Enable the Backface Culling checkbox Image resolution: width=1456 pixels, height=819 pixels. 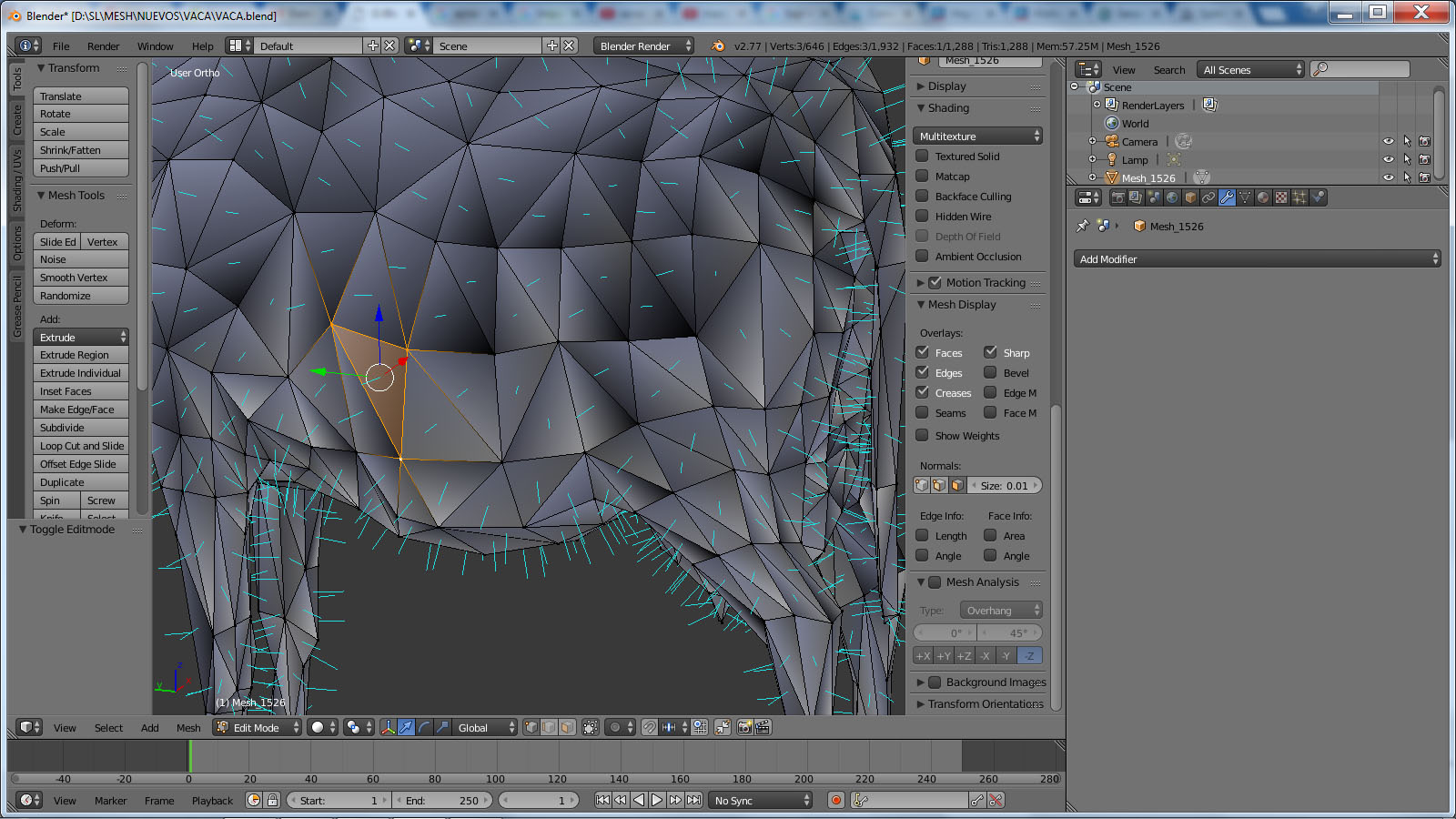pyautogui.click(x=922, y=197)
